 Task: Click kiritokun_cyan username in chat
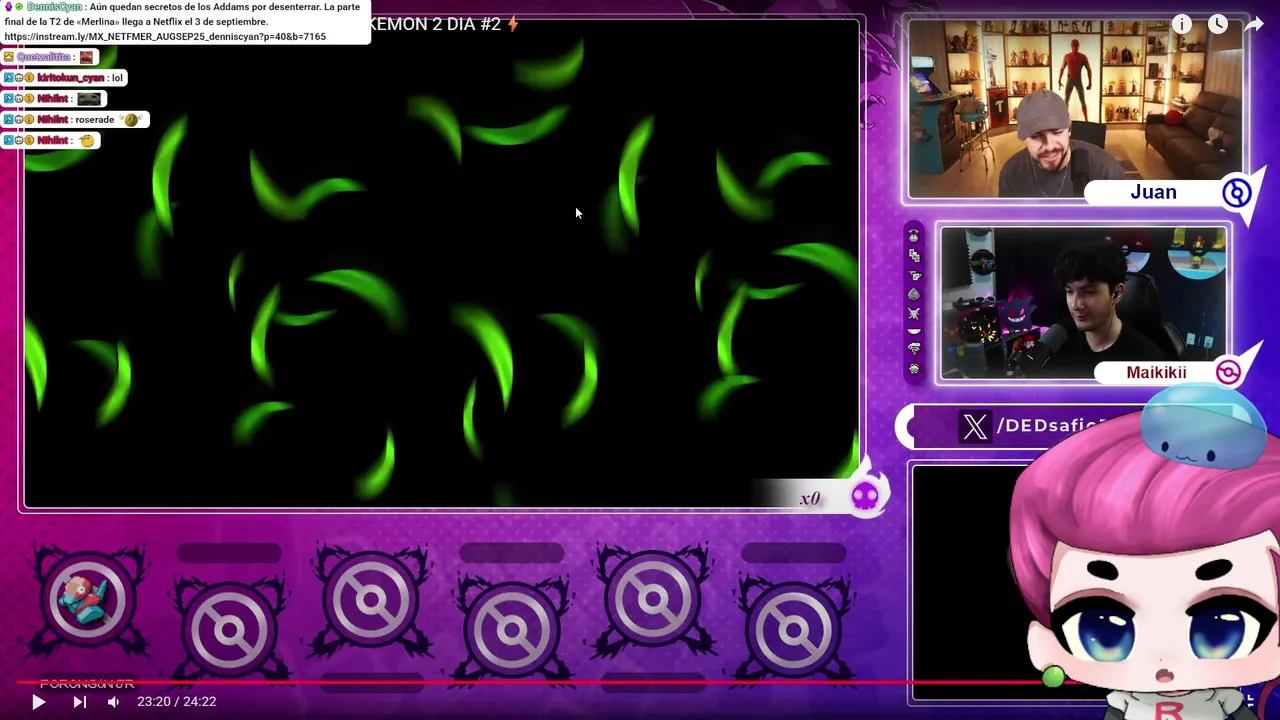(70, 78)
